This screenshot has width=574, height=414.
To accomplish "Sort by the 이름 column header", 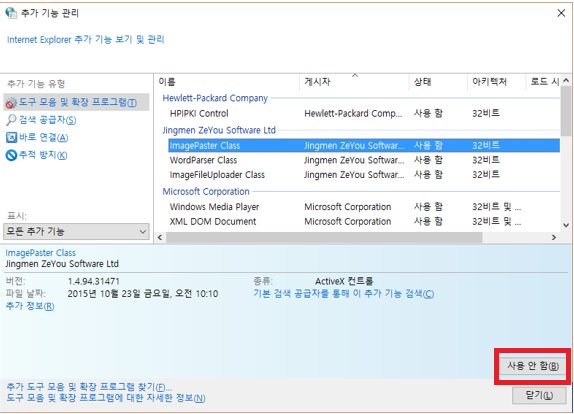I will (x=227, y=82).
